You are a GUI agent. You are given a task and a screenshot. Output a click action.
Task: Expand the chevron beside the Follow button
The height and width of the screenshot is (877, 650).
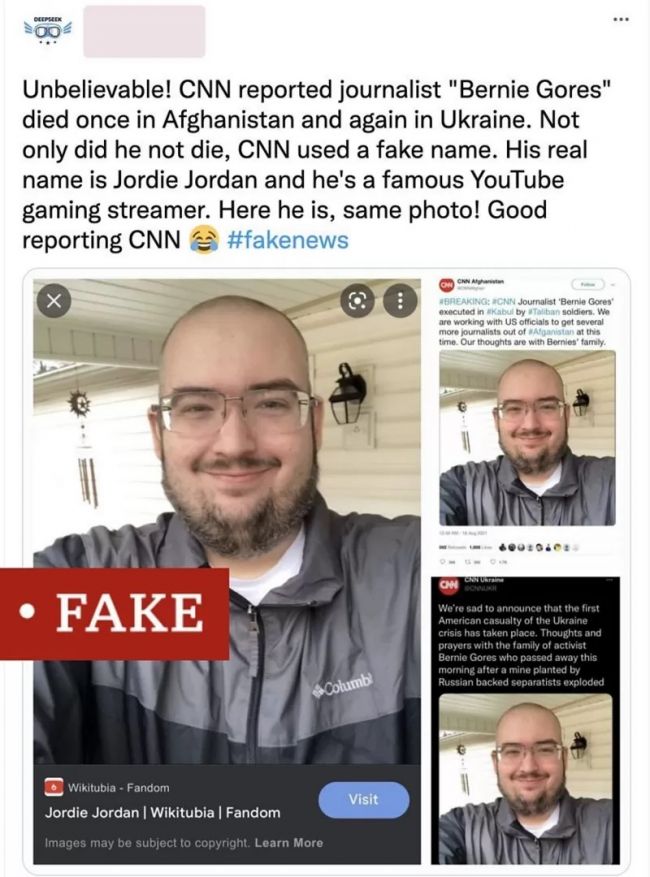point(613,284)
